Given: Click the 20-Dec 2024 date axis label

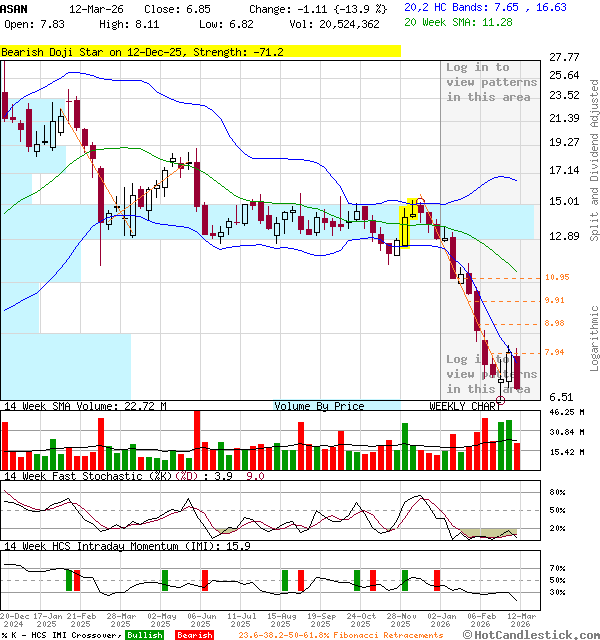Looking at the screenshot, I should point(14,620).
